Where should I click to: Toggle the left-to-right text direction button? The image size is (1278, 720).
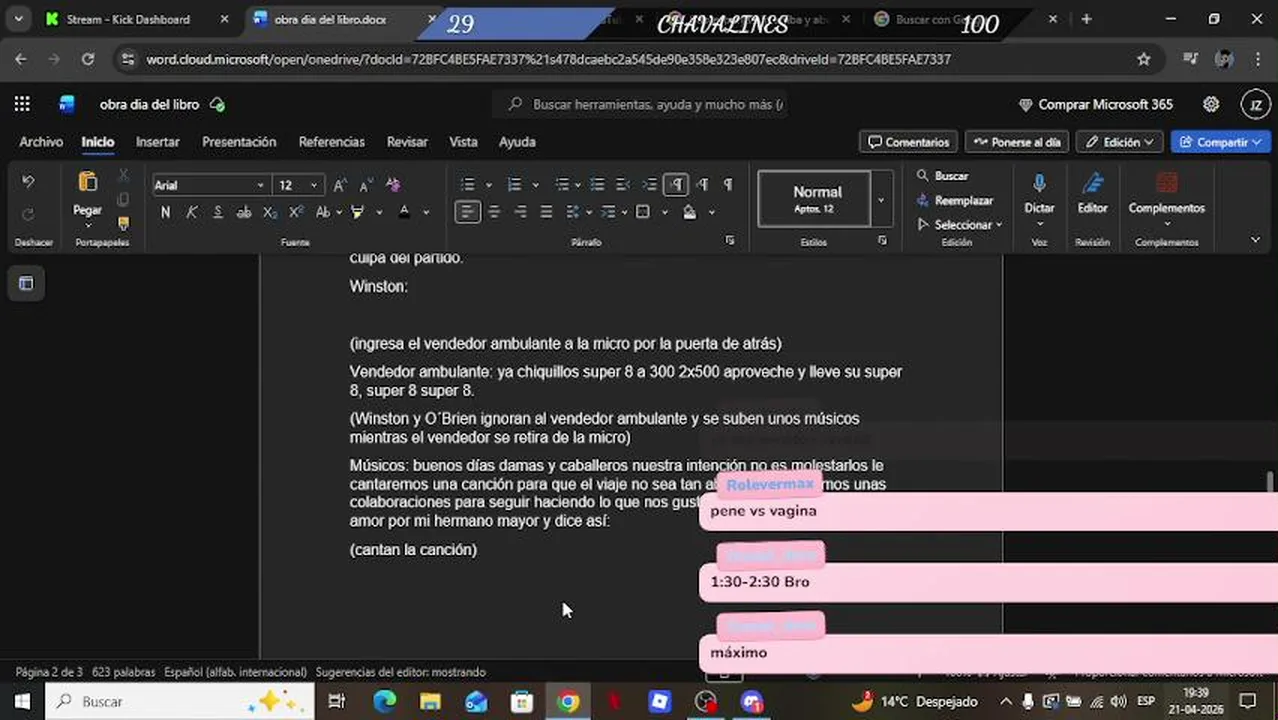pos(677,185)
